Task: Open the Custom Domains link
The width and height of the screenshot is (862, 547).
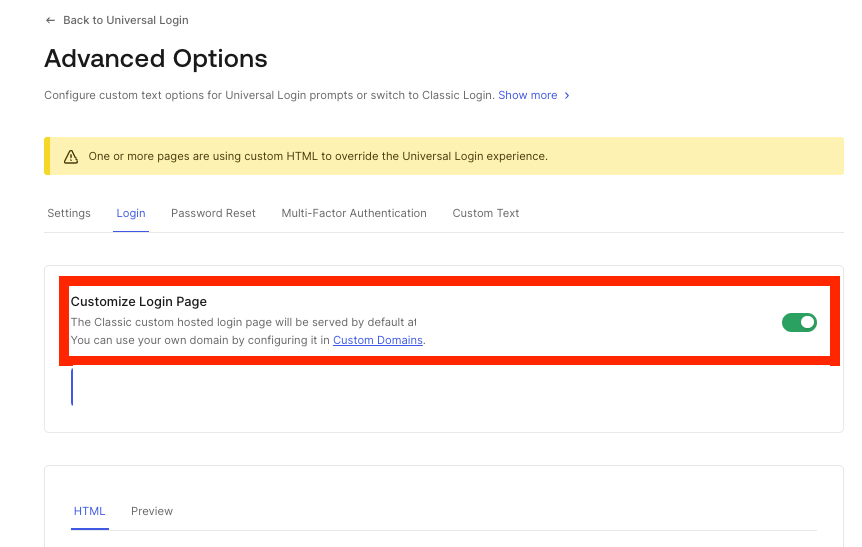Action: click(378, 340)
